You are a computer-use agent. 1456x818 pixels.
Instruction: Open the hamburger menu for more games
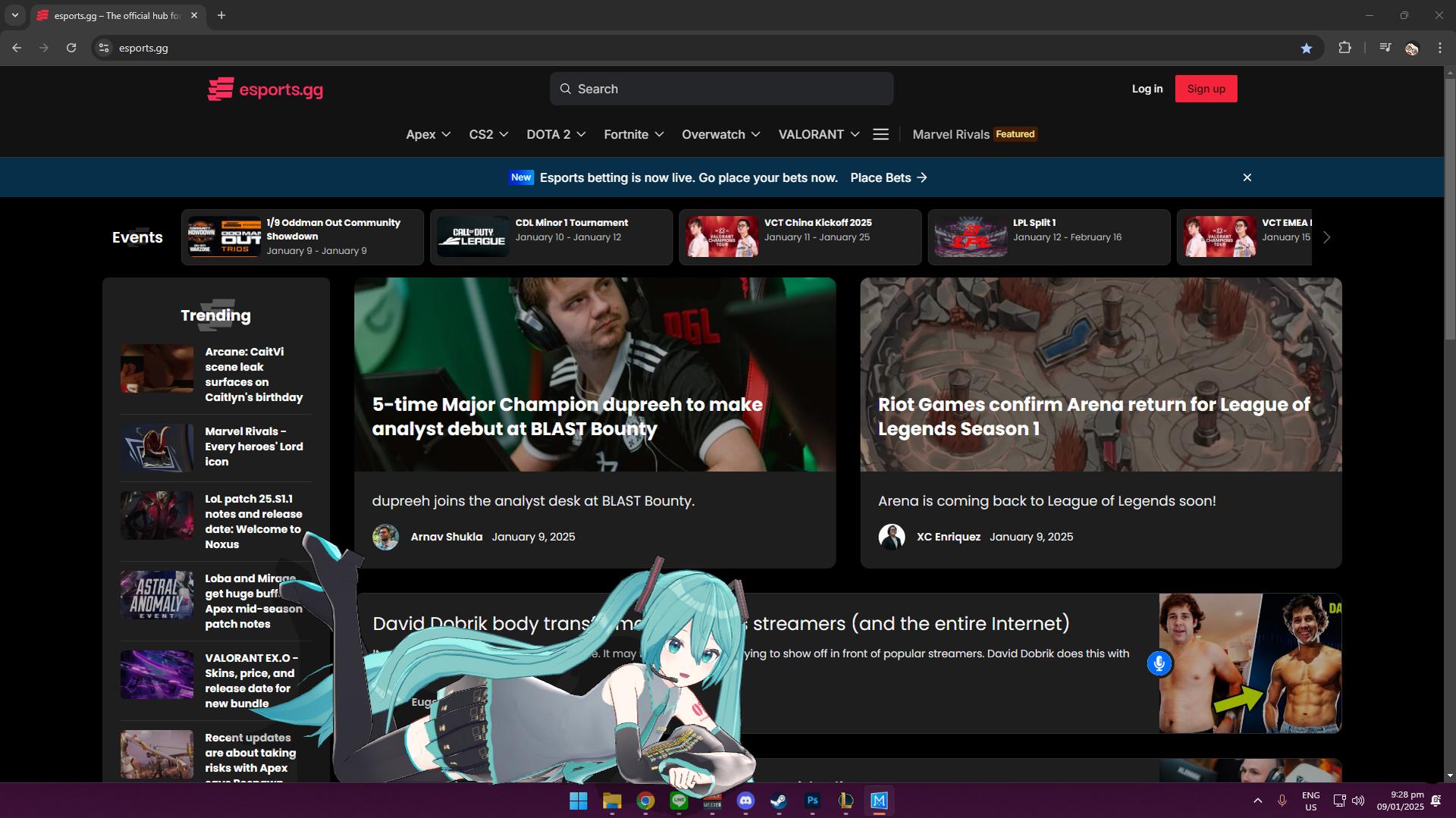(x=880, y=134)
